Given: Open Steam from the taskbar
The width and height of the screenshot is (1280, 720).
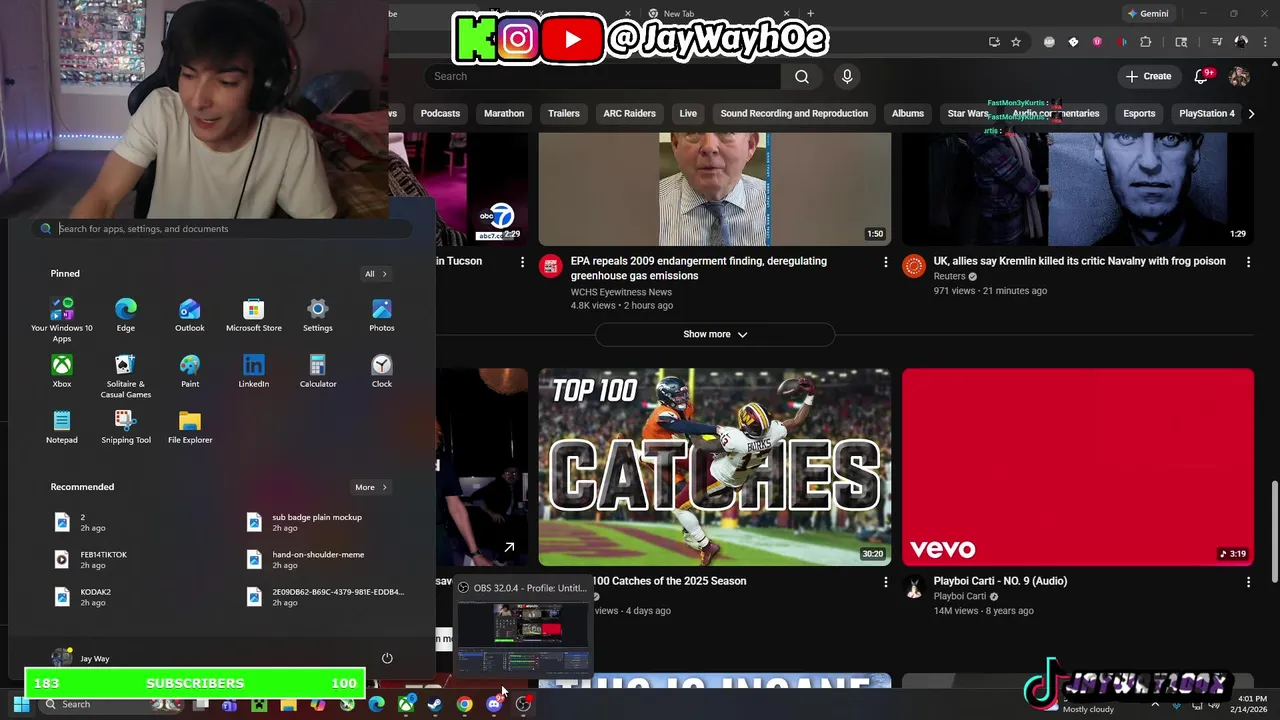Looking at the screenshot, I should (435, 704).
